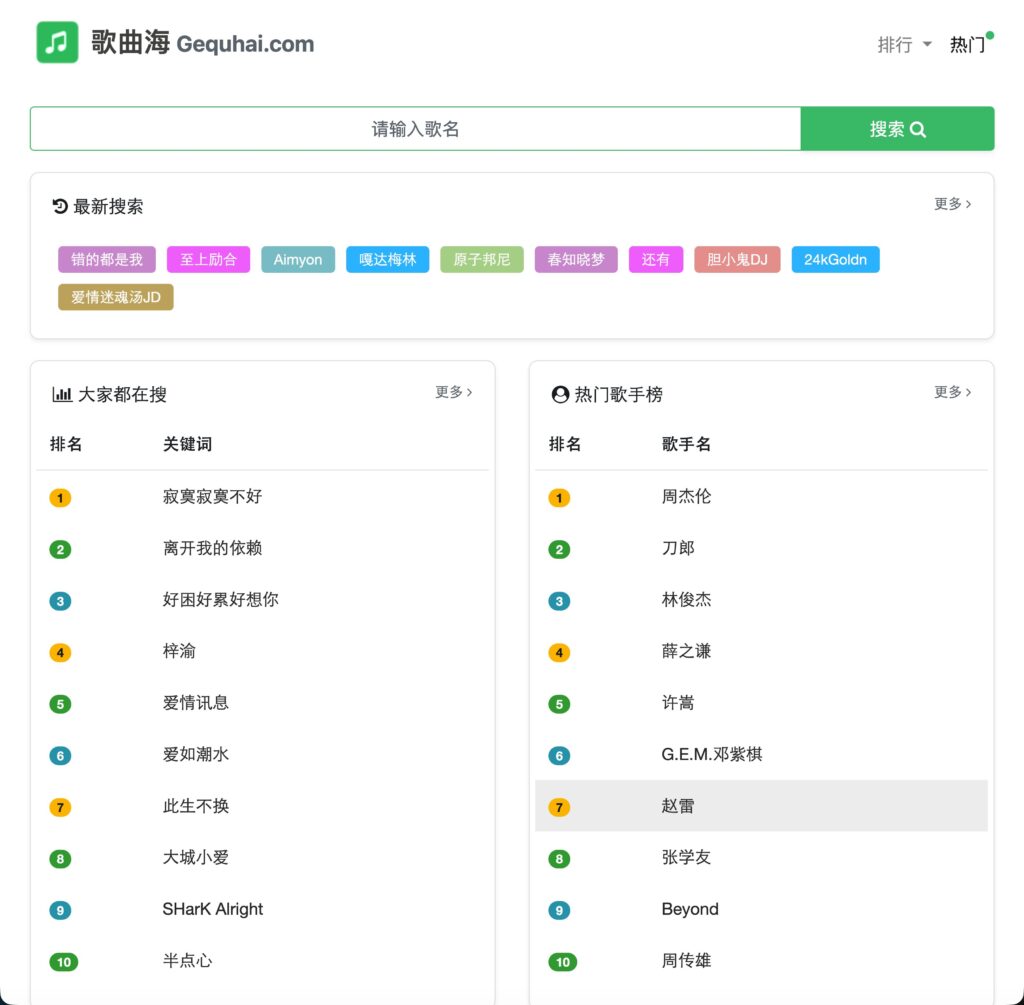The height and width of the screenshot is (1005, 1024).
Task: Click the bar chart icon beside 大家都在搜
Action: [x=62, y=394]
